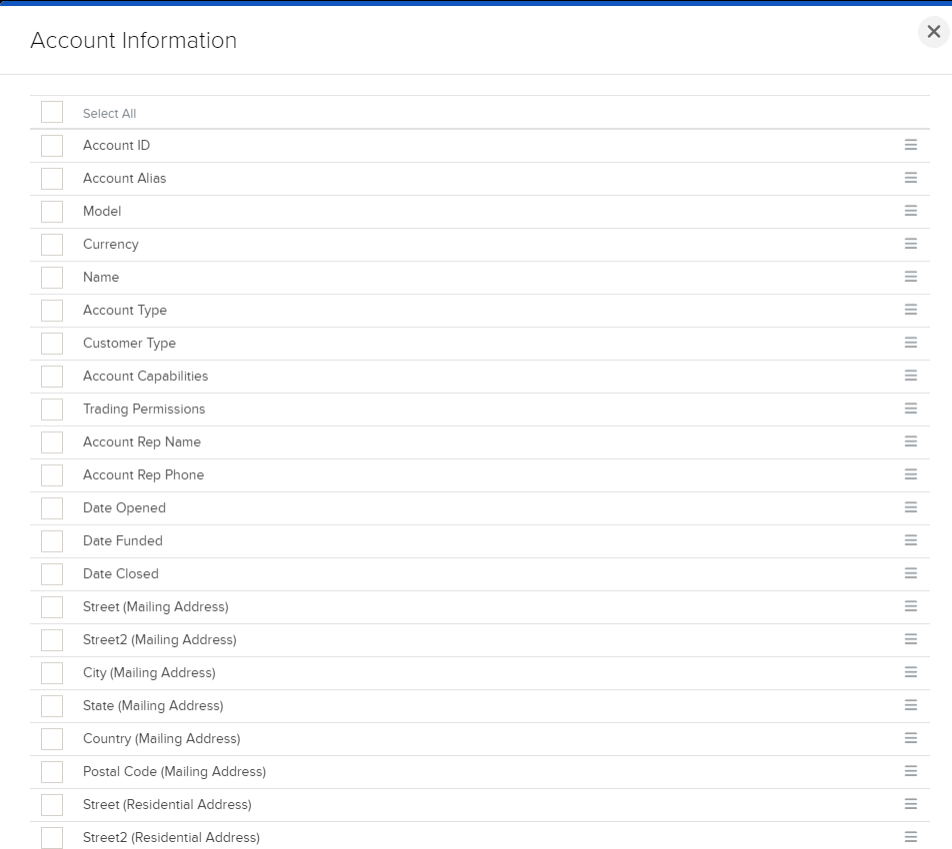Click the drag handle for Country (Mailing Address)
952x849 pixels.
tap(911, 738)
